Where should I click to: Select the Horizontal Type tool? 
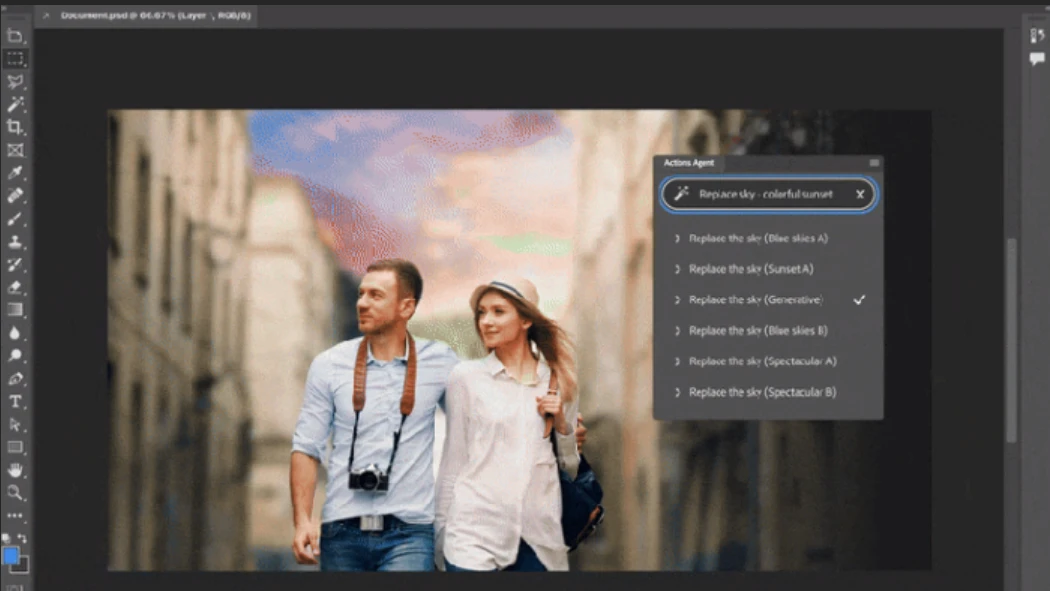click(15, 402)
